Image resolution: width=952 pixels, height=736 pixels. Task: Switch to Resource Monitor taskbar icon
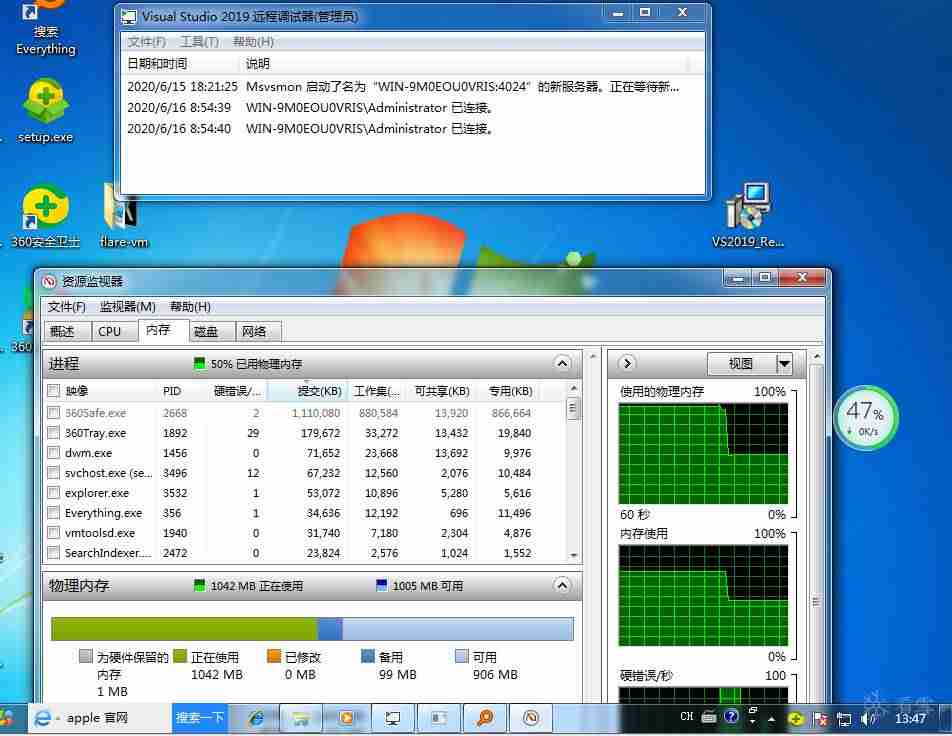[x=531, y=718]
